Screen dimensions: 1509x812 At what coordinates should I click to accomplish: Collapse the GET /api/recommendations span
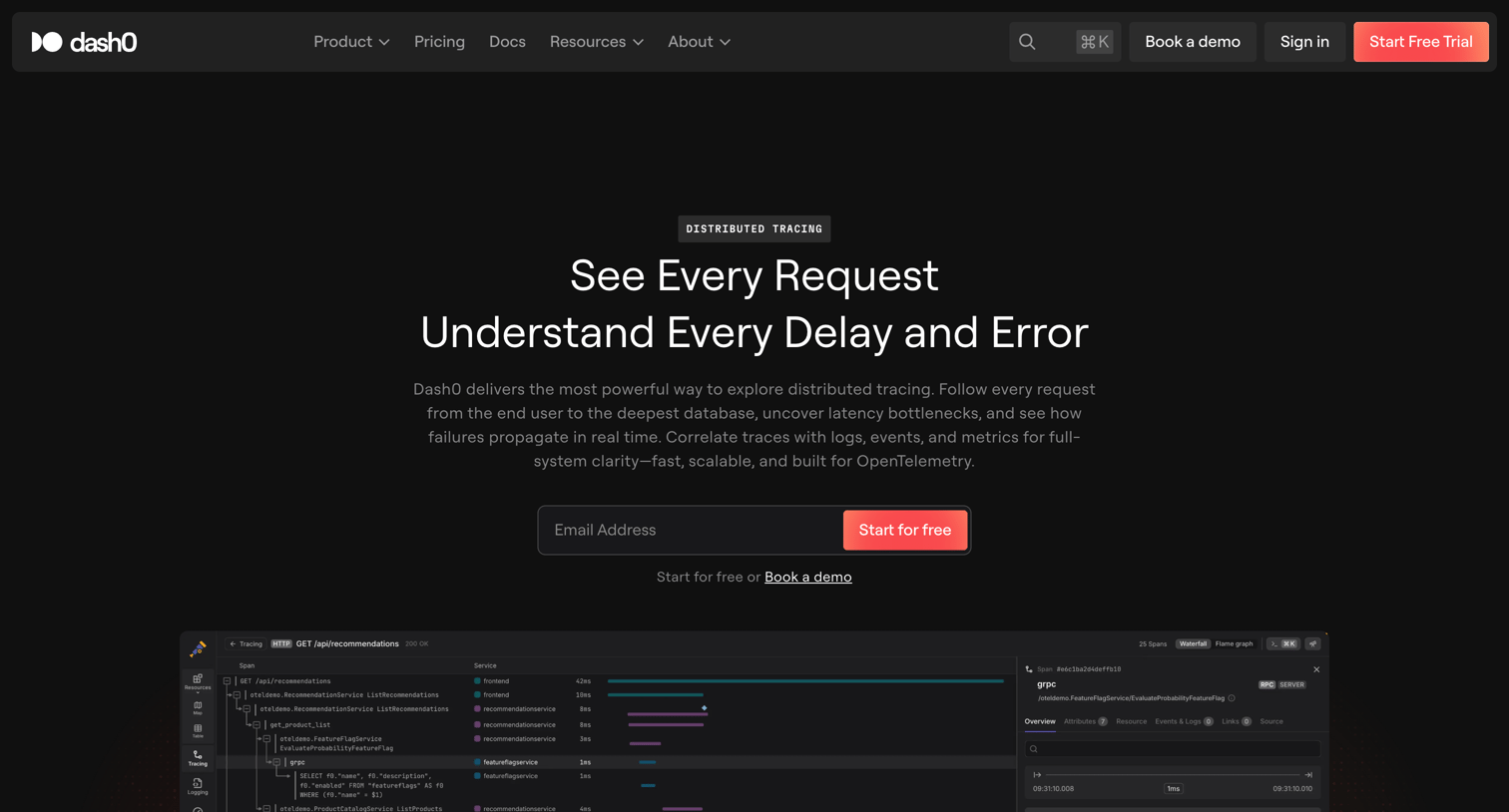[x=227, y=681]
